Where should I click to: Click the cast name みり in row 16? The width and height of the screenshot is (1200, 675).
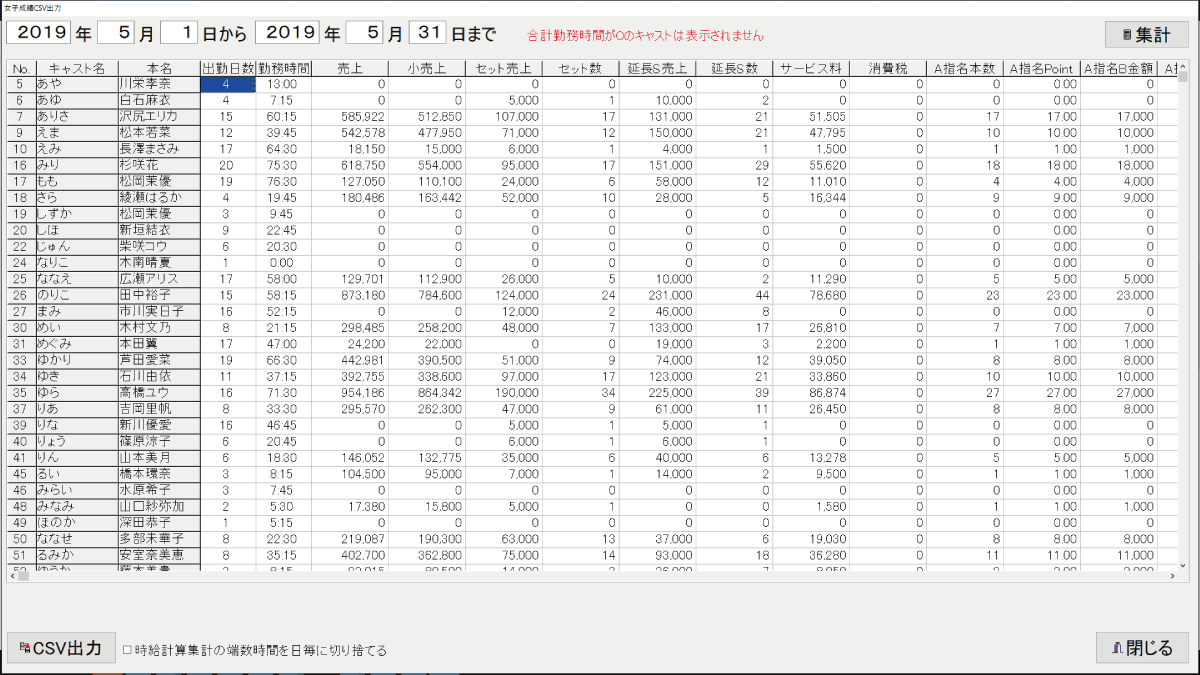pos(75,165)
